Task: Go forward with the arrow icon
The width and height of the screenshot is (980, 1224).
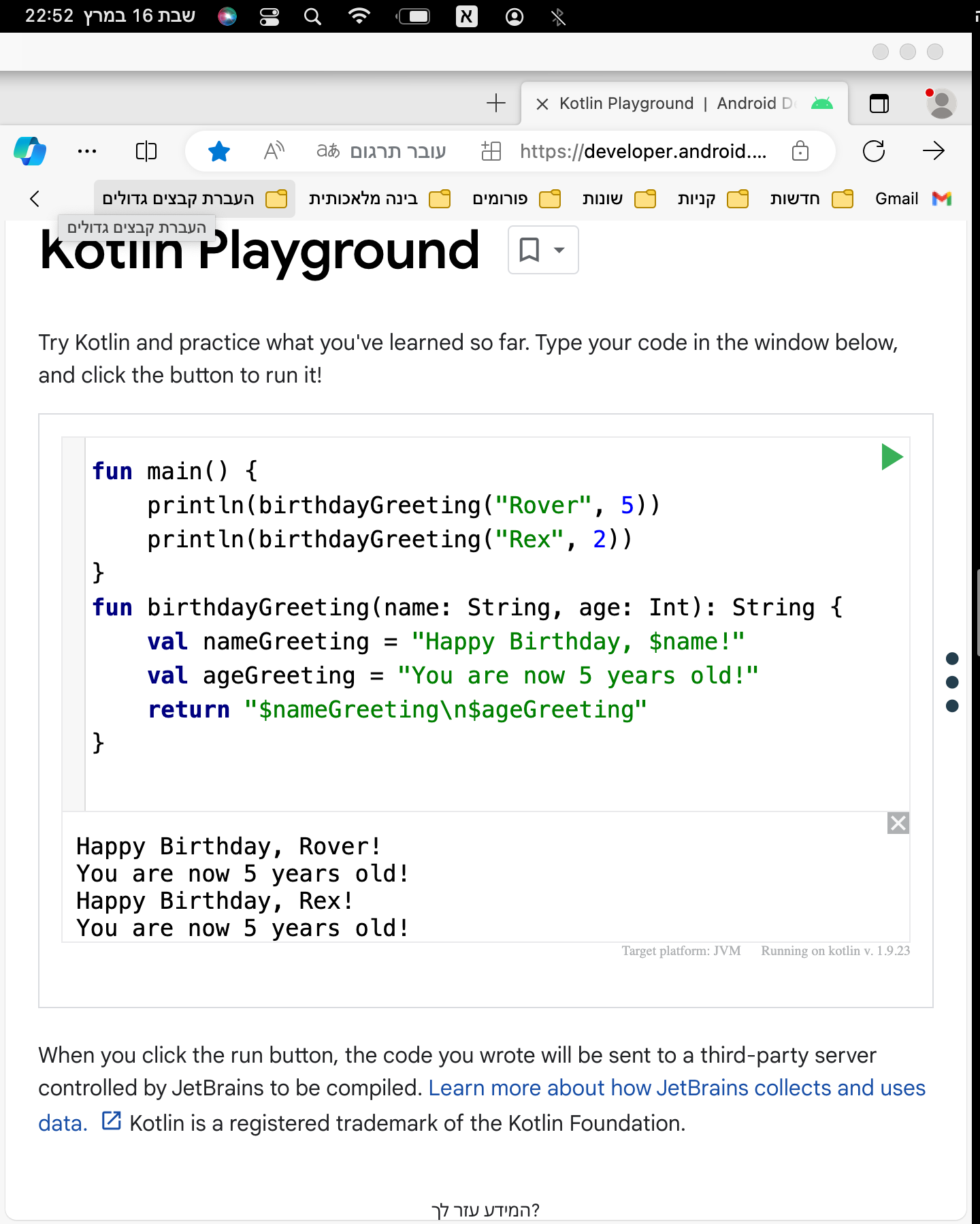Action: coord(934,150)
